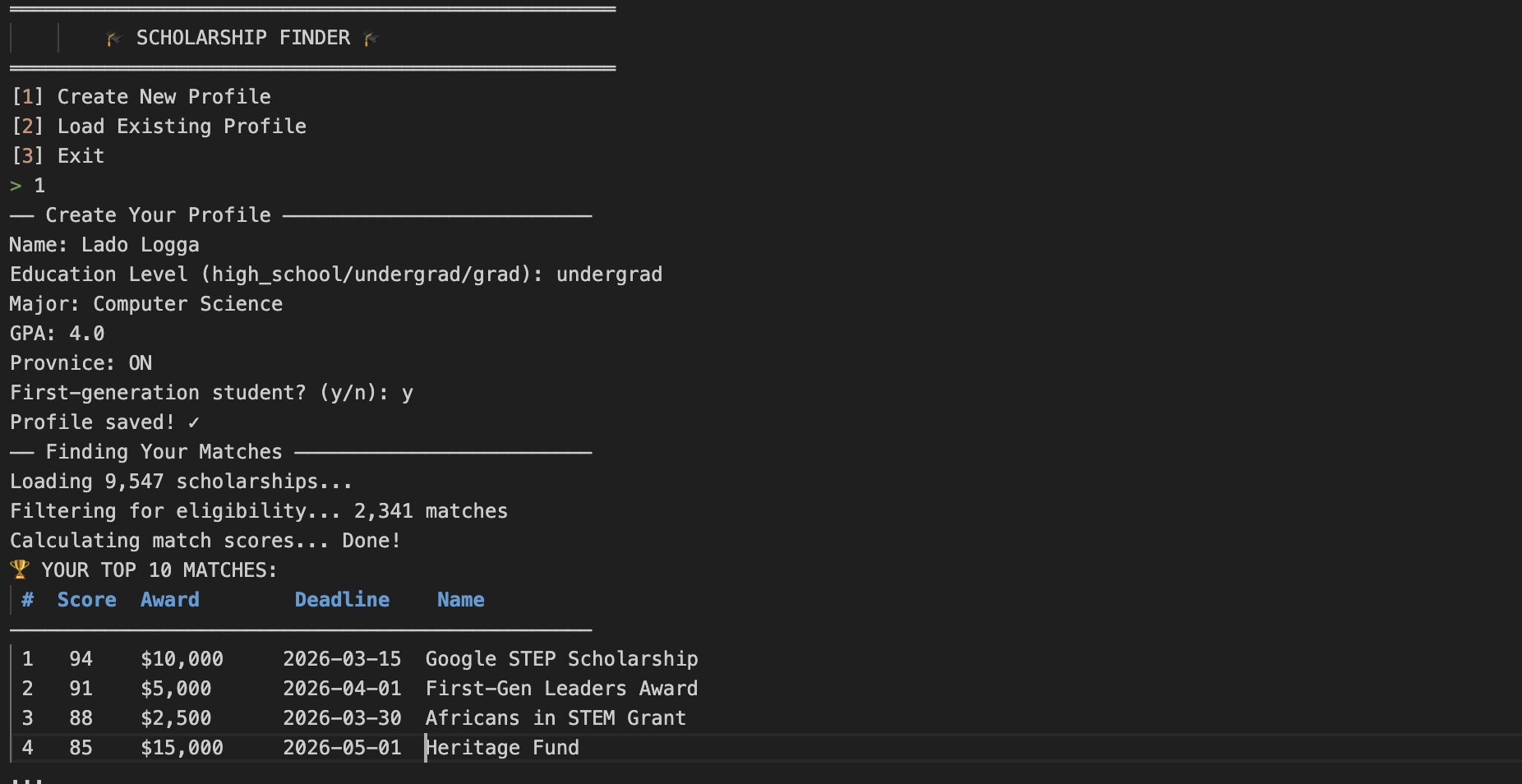
Task: Click the trophy icon beside YOUR TOP 10 MATCHES
Action: (x=20, y=570)
